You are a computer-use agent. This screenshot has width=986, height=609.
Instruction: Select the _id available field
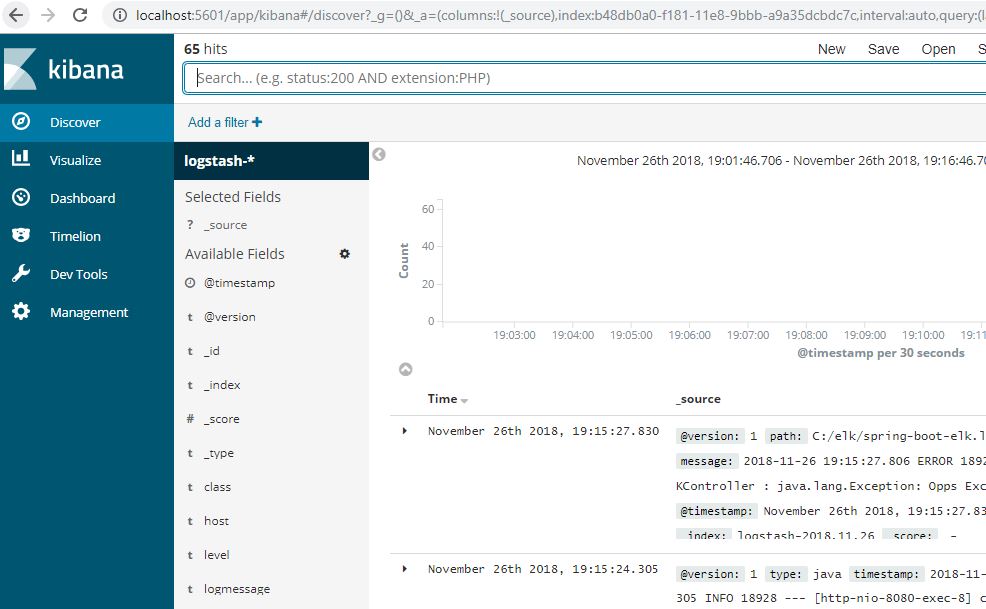[212, 350]
